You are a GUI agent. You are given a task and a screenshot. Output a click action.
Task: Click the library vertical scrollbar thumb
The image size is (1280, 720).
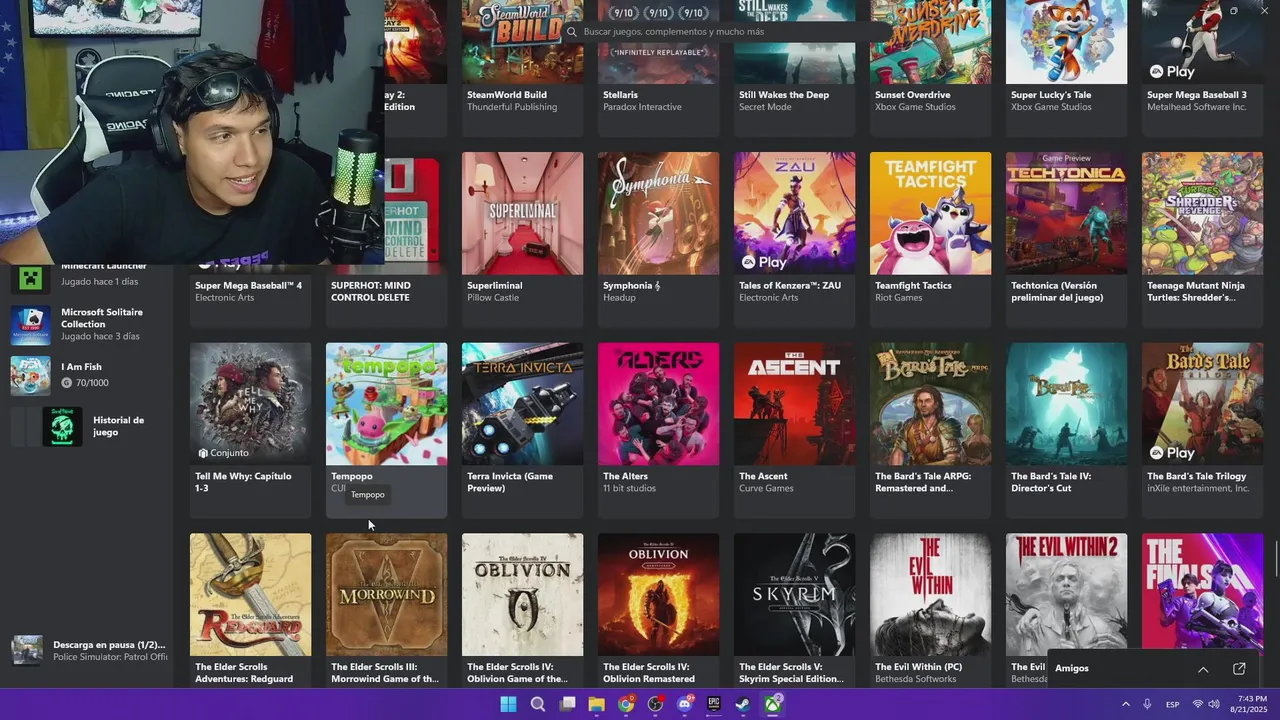click(1276, 558)
